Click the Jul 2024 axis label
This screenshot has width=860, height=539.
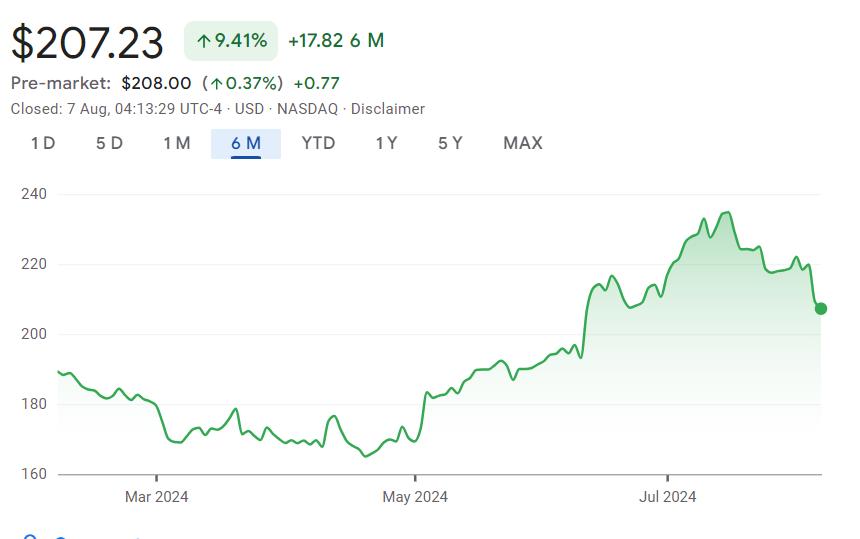coord(667,496)
